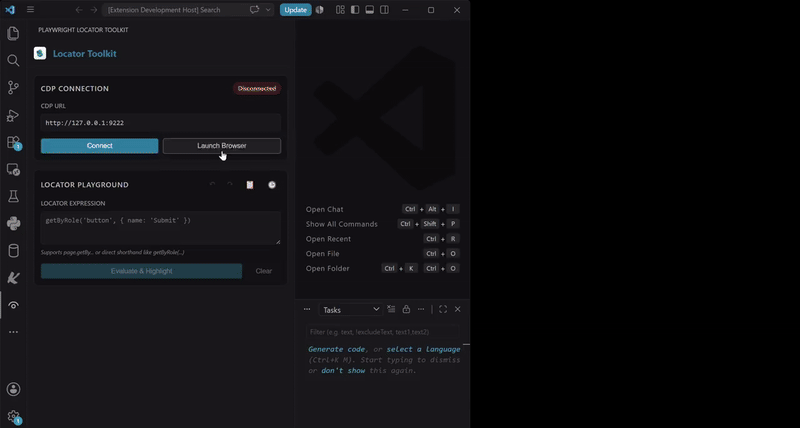800x428 pixels.
Task: Click the Update button
Action: (295, 10)
